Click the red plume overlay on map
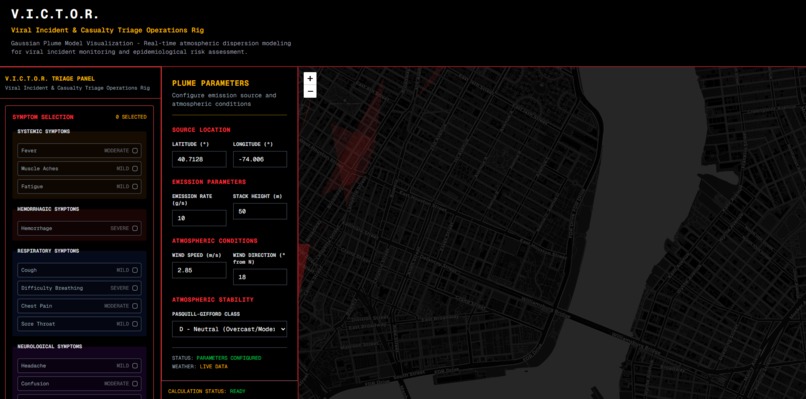The width and height of the screenshot is (806, 399). tap(353, 152)
